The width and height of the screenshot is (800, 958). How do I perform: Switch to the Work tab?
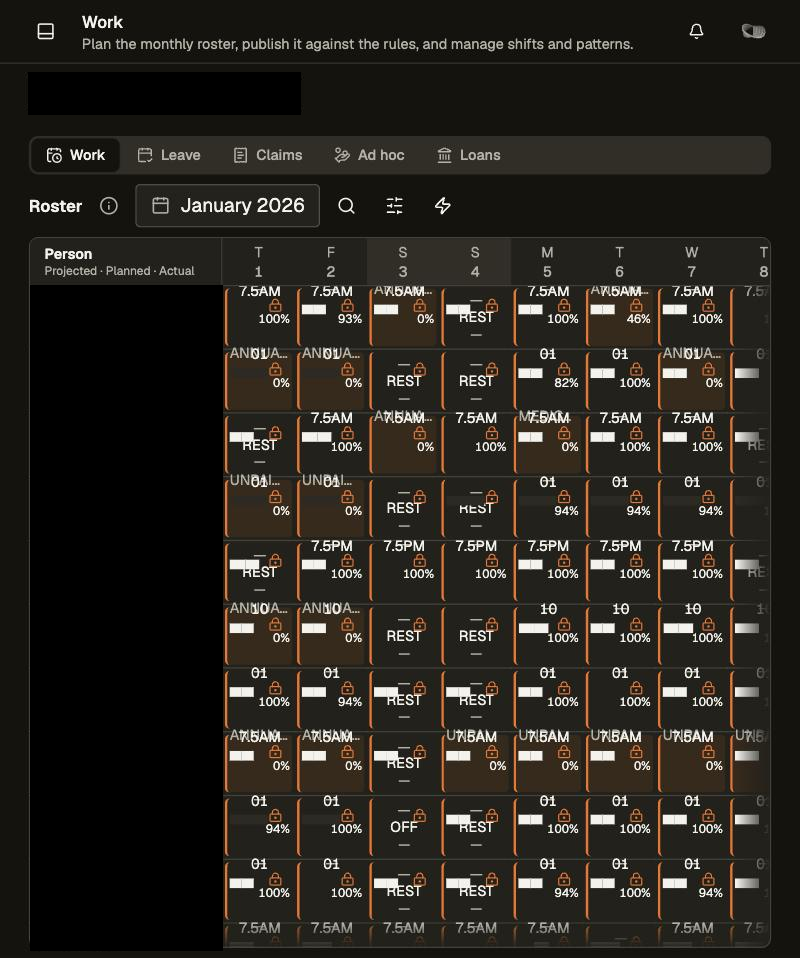(x=76, y=155)
